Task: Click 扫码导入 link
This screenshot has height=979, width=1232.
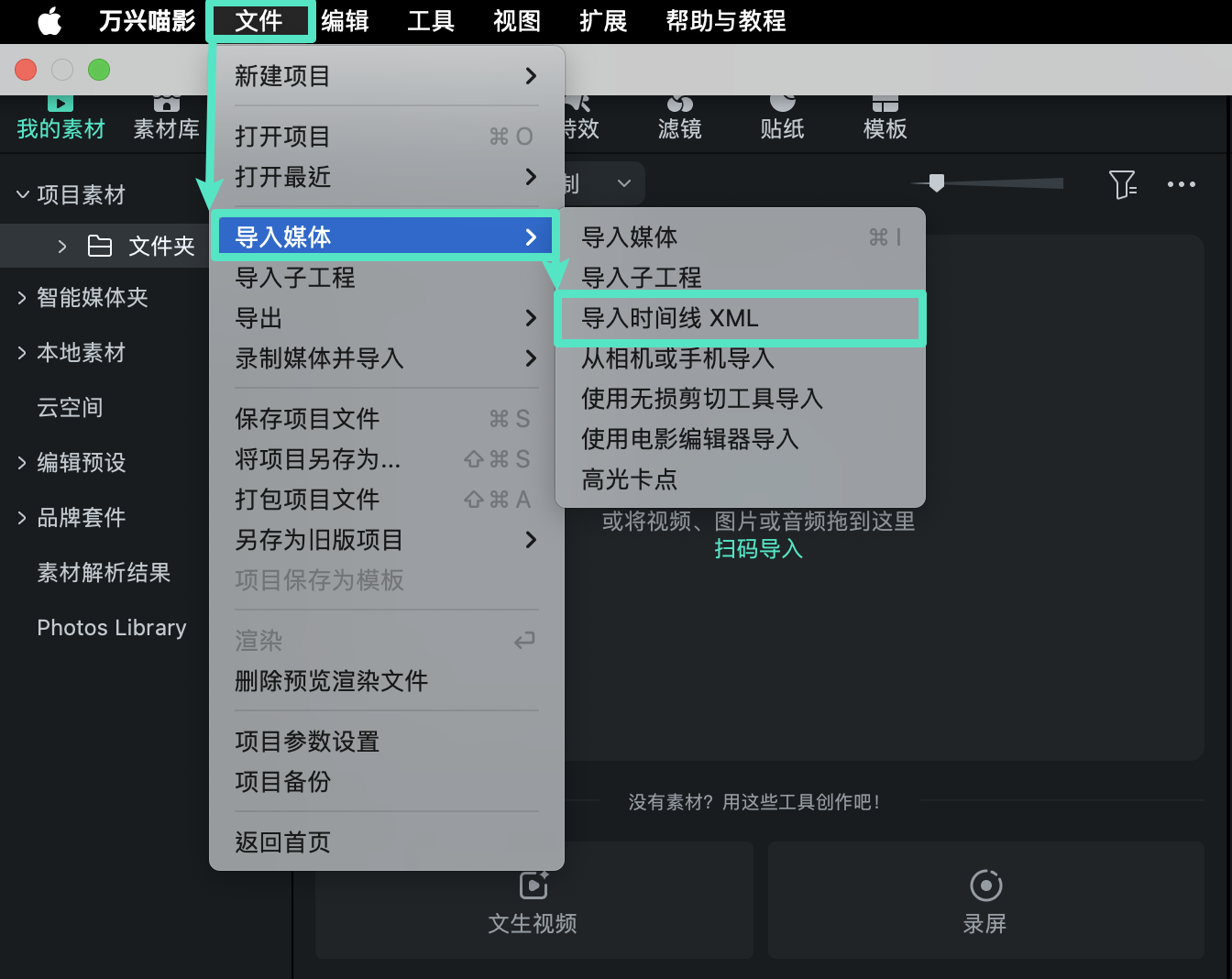Action: coord(758,549)
